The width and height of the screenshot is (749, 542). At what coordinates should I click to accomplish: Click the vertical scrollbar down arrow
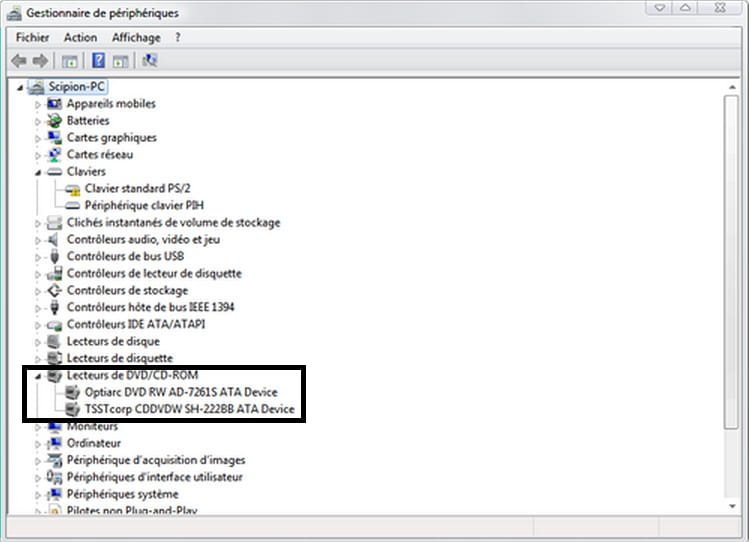point(730,507)
